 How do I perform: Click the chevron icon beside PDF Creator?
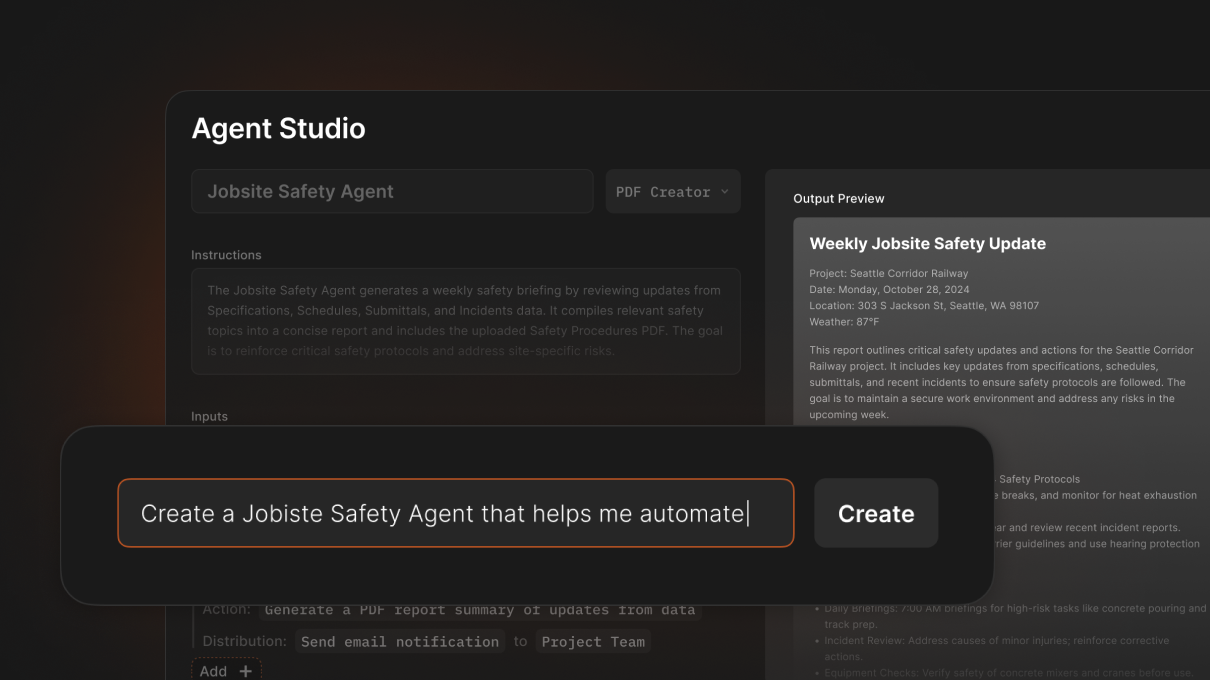tap(725, 191)
